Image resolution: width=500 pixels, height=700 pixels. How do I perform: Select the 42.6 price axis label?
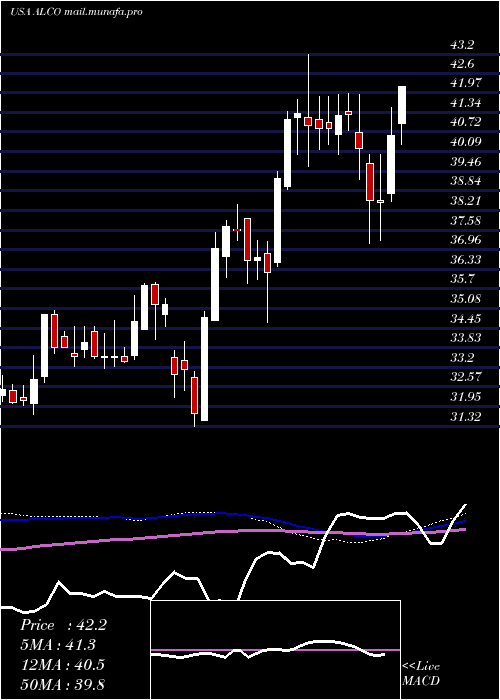point(462,64)
